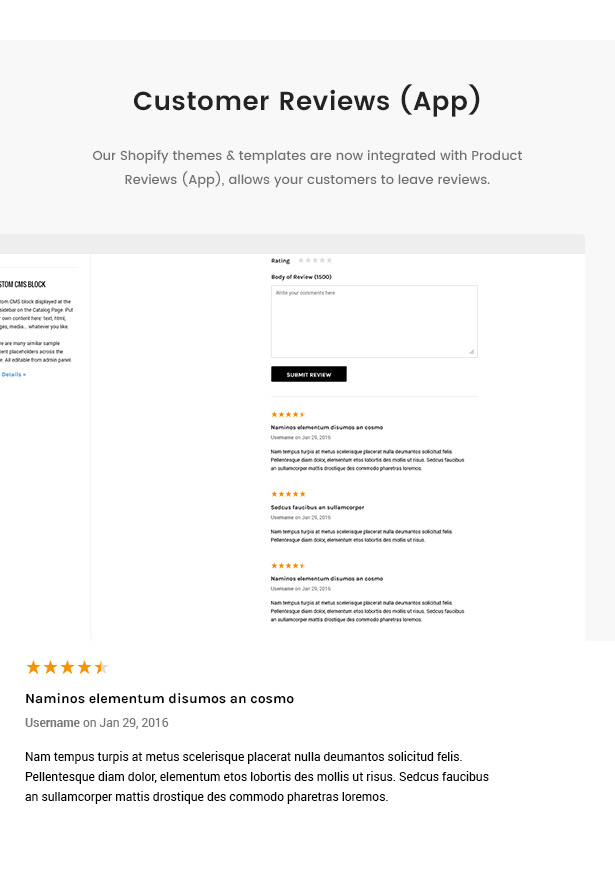Open the Sedcus faucibus an sullamcorper title
The height and width of the screenshot is (889, 615).
[317, 507]
